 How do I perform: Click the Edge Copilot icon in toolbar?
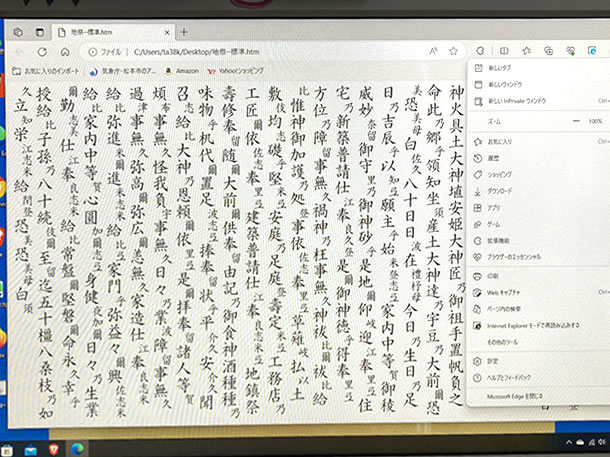pos(592,51)
